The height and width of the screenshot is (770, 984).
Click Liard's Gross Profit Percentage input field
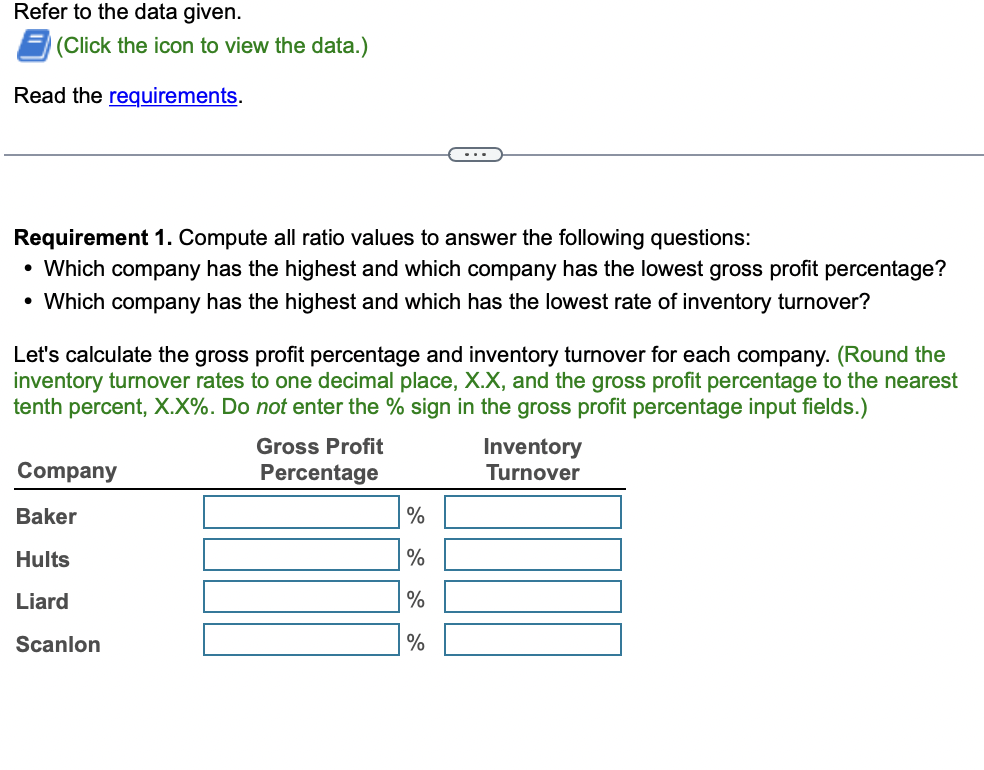tap(300, 596)
